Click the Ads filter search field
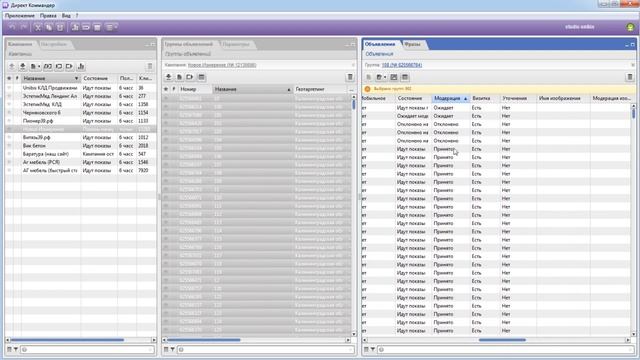This screenshot has height=360, width=640. [506, 349]
